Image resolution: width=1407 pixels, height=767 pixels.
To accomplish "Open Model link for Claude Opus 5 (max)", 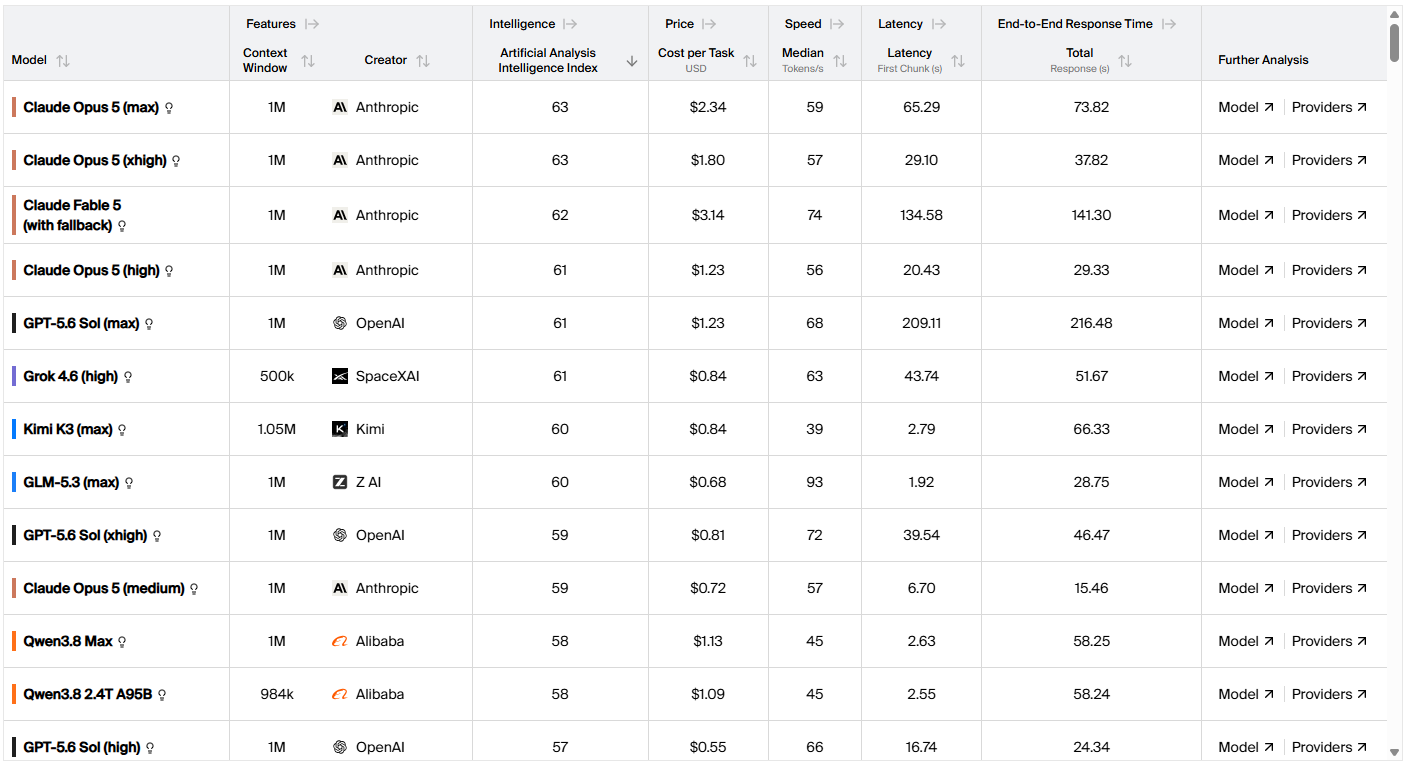I will pyautogui.click(x=1246, y=107).
